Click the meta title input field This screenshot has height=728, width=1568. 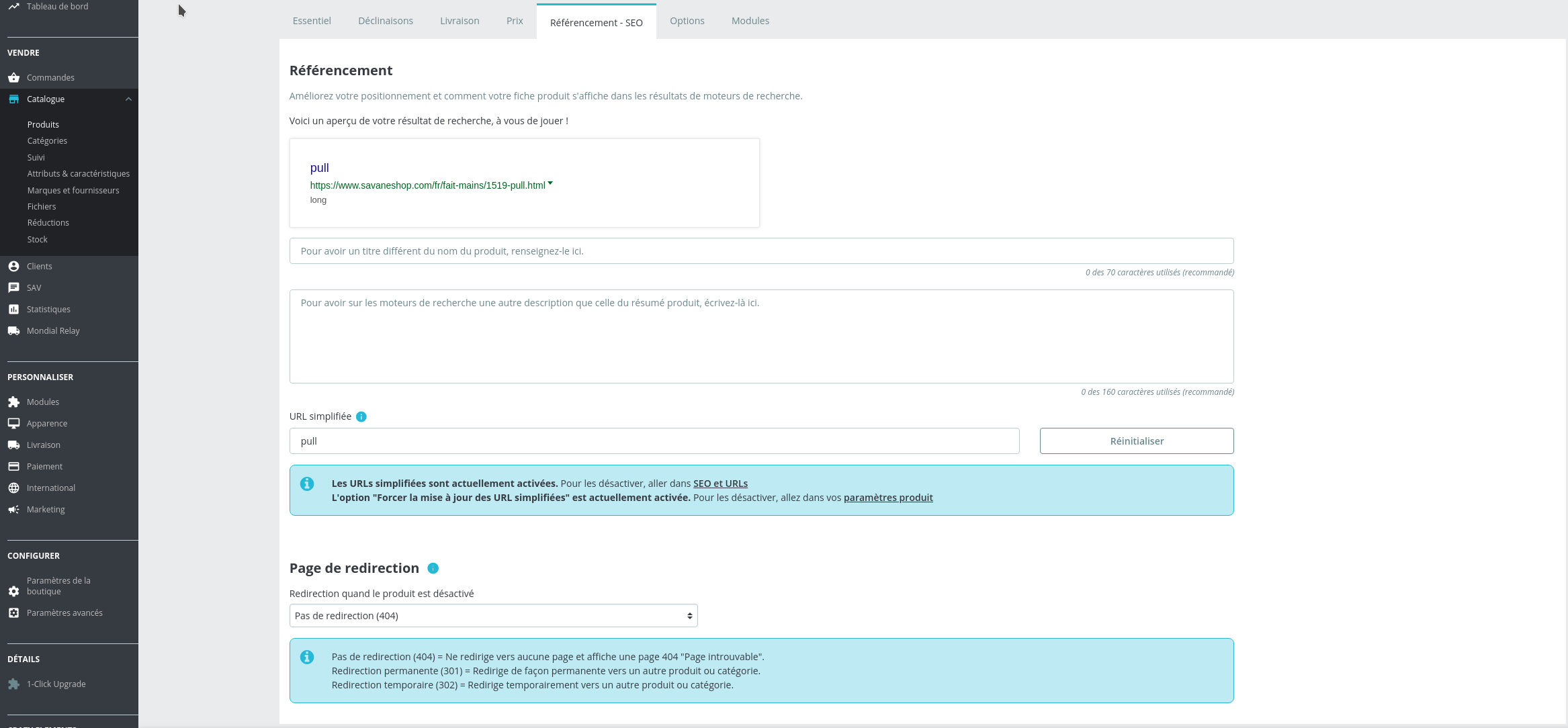coord(761,251)
